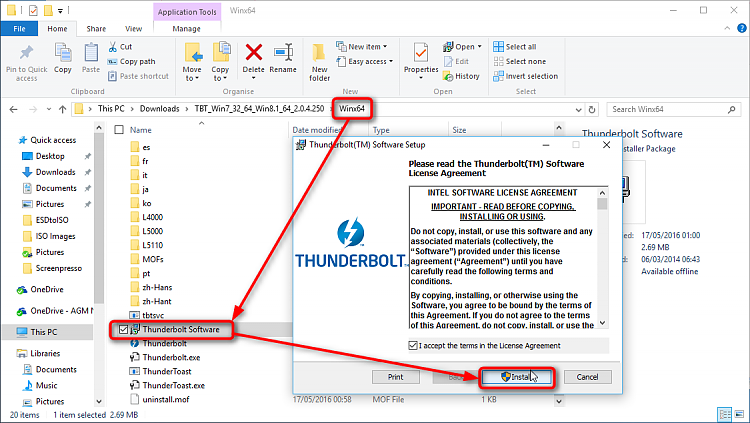Toggle the select-all checkbox beside Name
Image resolution: width=750 pixels, height=423 pixels.
119,130
